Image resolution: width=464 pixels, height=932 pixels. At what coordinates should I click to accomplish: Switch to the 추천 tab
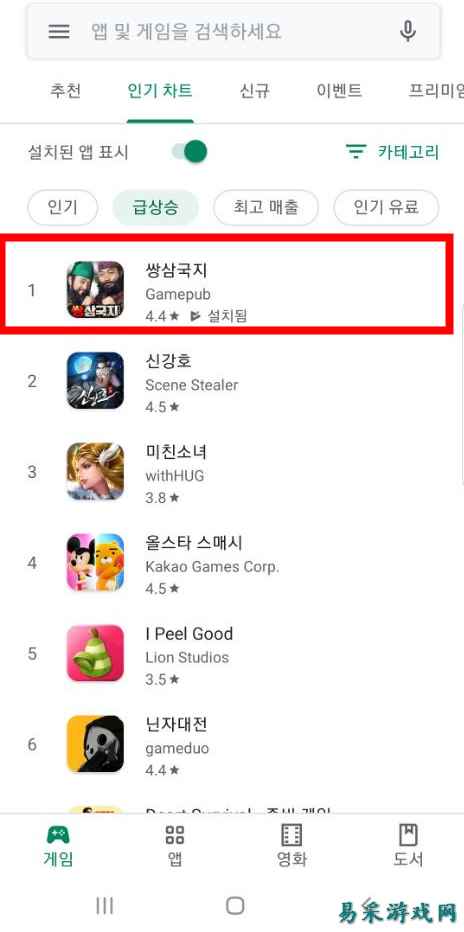(65, 91)
